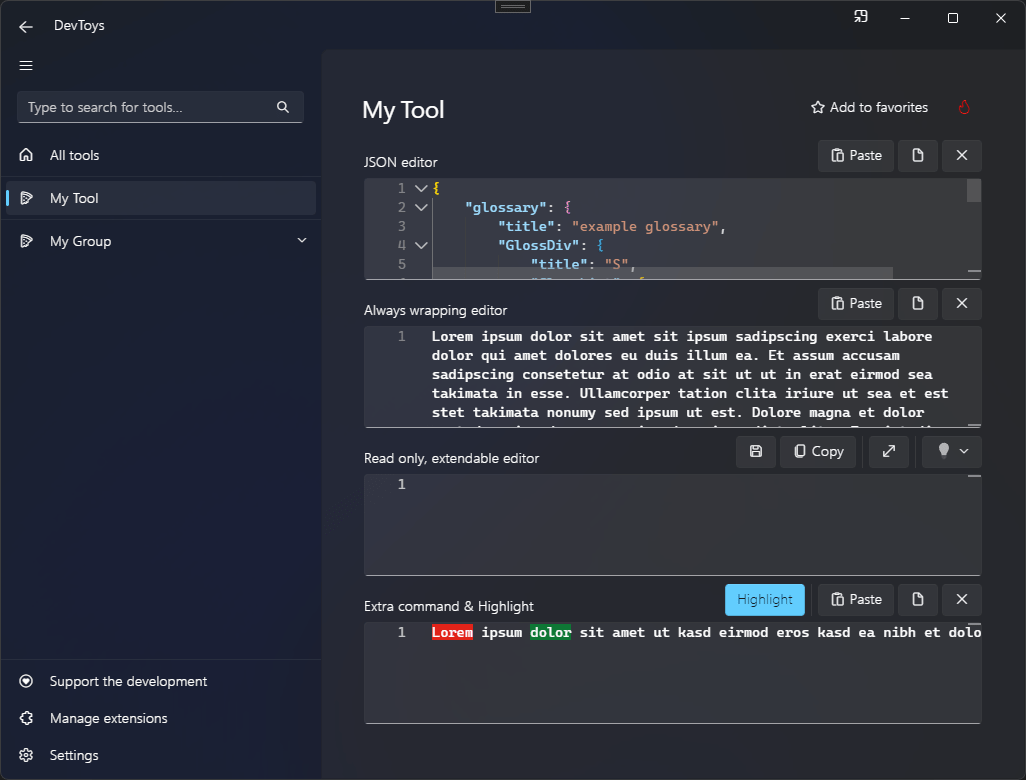Paste into Always wrapping editor

coord(856,304)
